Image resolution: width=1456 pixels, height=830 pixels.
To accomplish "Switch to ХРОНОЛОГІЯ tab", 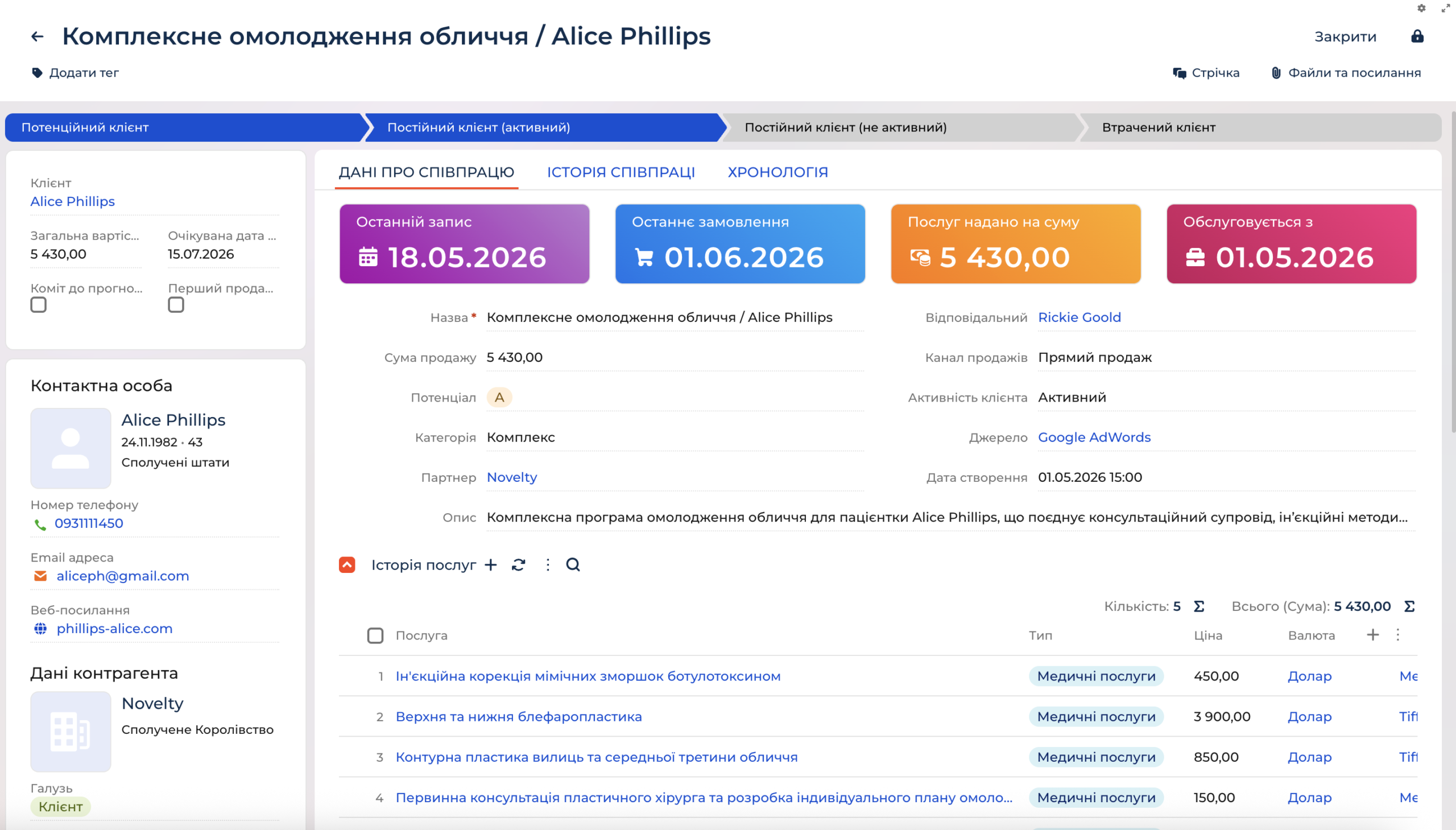I will (778, 172).
